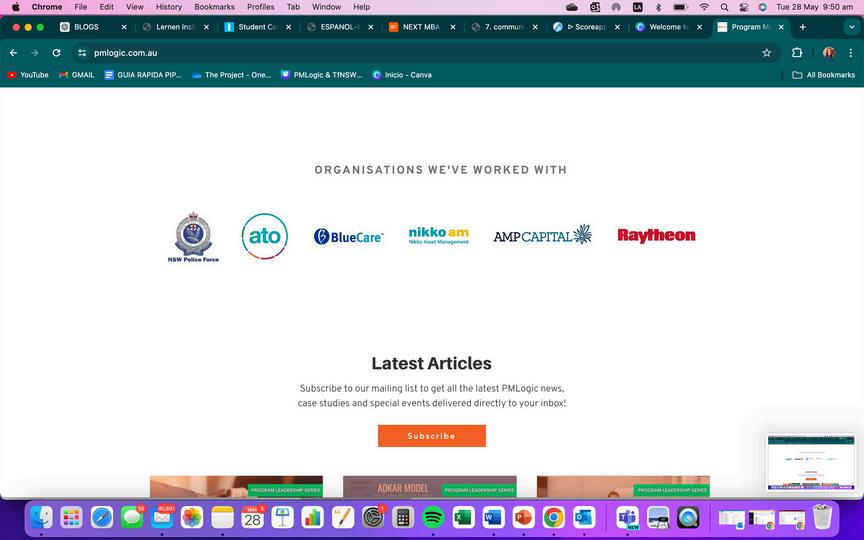
Task: Open Photos from the dock
Action: (x=192, y=517)
